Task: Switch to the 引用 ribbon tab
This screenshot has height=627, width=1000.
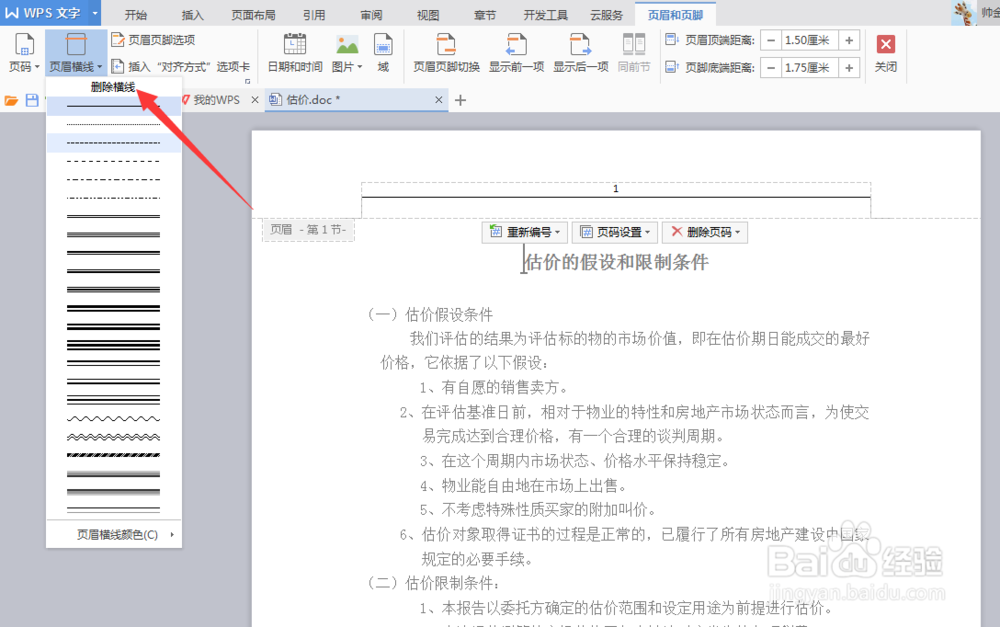Action: pyautogui.click(x=314, y=15)
